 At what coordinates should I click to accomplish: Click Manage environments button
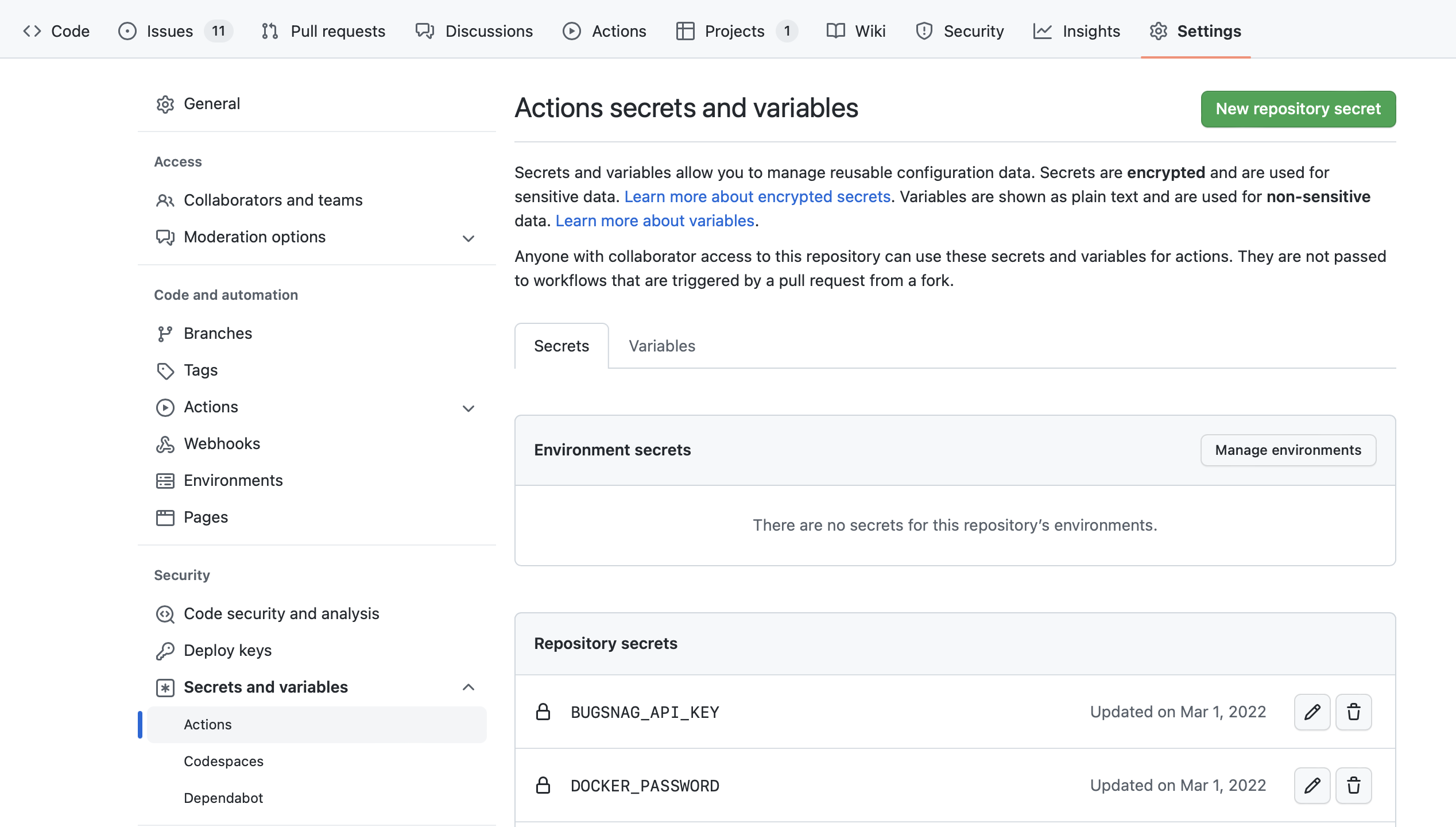(x=1288, y=450)
